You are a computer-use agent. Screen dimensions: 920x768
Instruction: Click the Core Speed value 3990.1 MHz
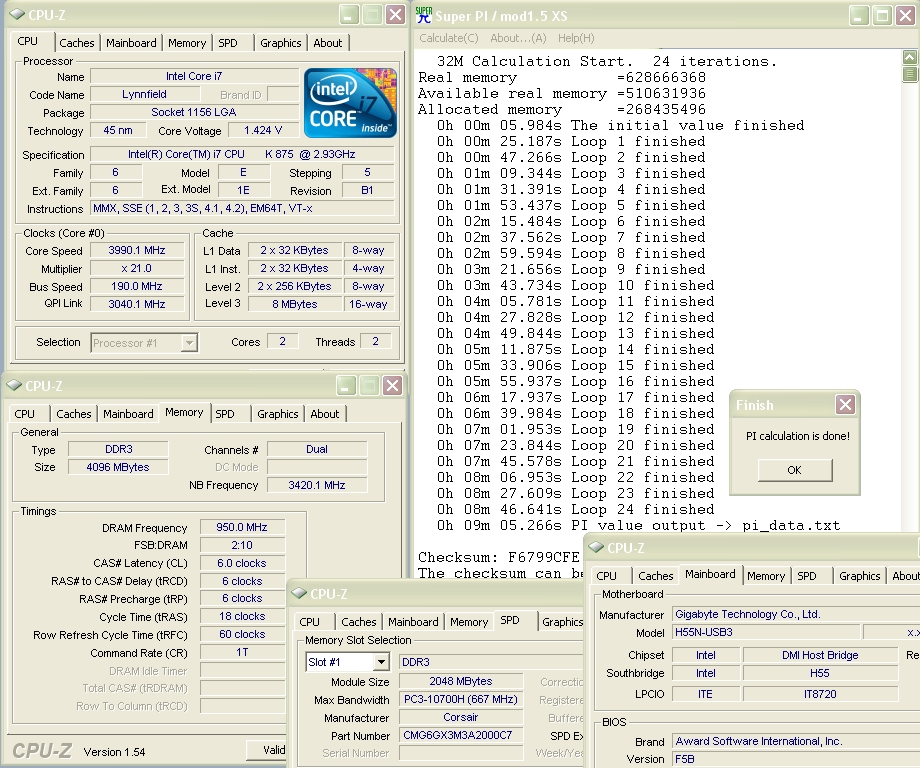tap(137, 251)
